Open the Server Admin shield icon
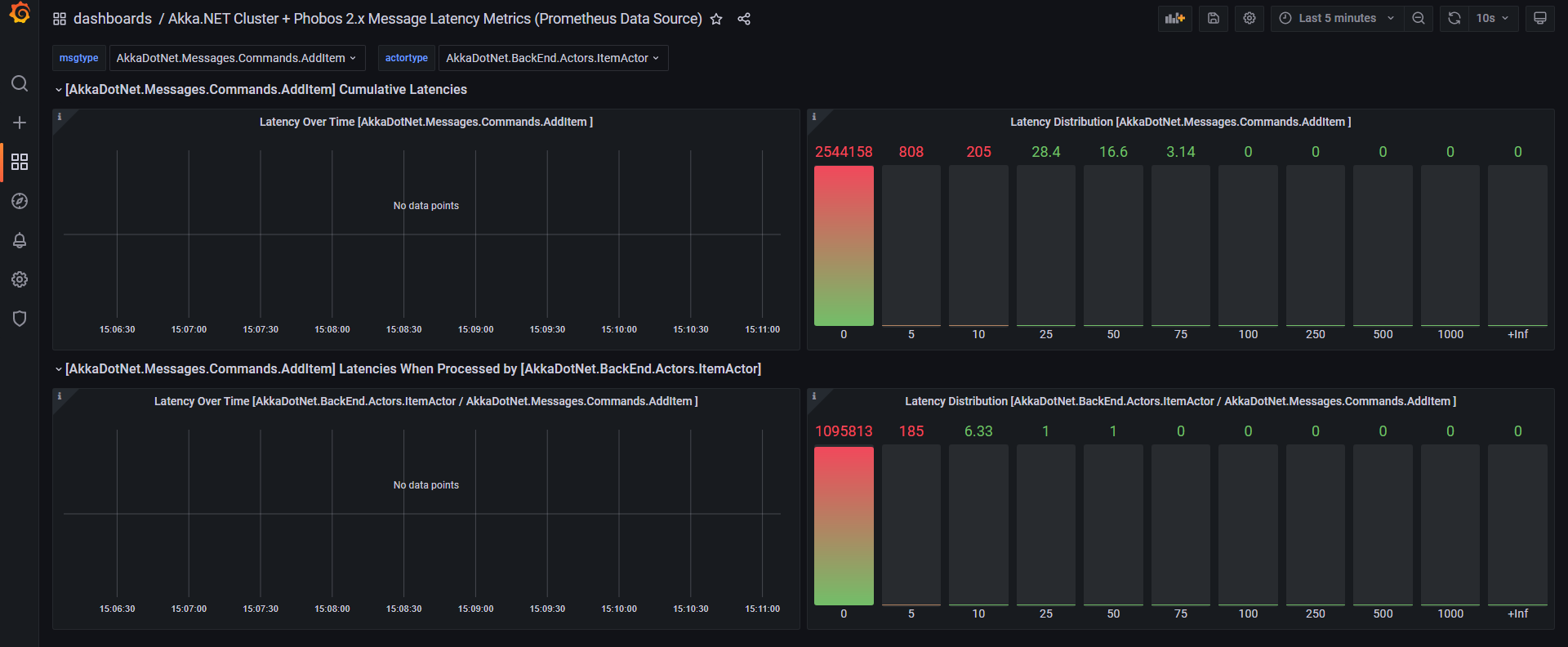Image resolution: width=1568 pixels, height=647 pixels. click(x=20, y=319)
